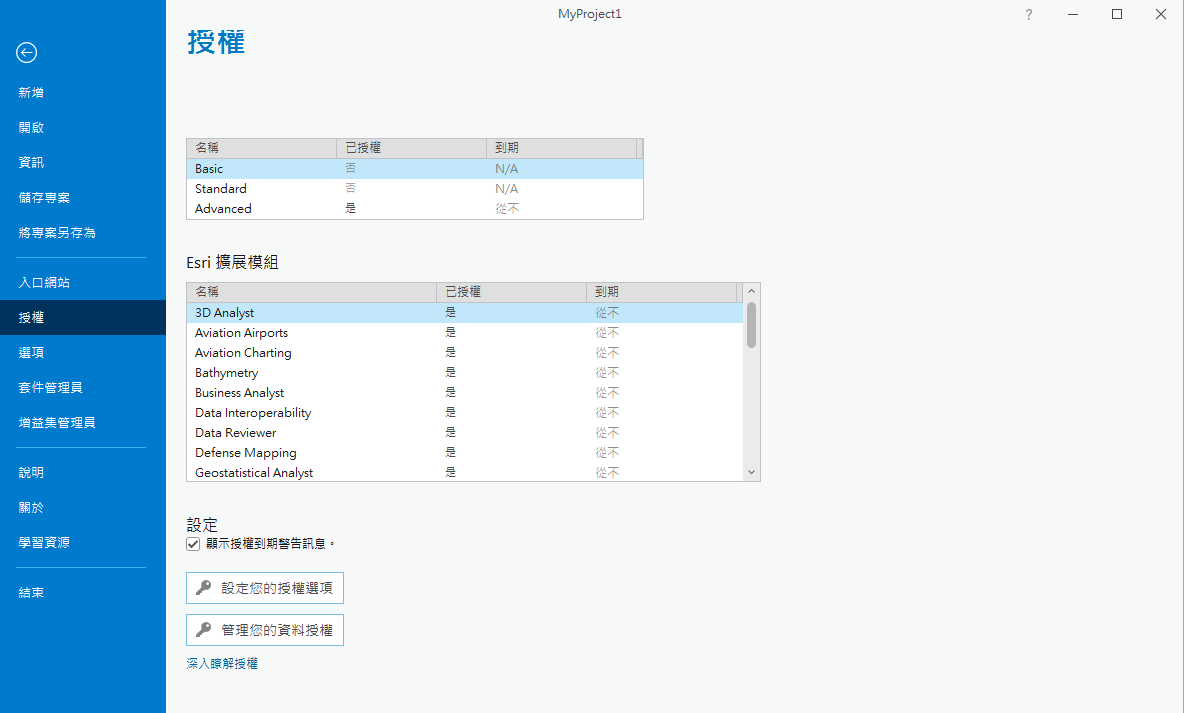
Task: Click the key icon on 管理您的資料授權
Action: (x=203, y=630)
